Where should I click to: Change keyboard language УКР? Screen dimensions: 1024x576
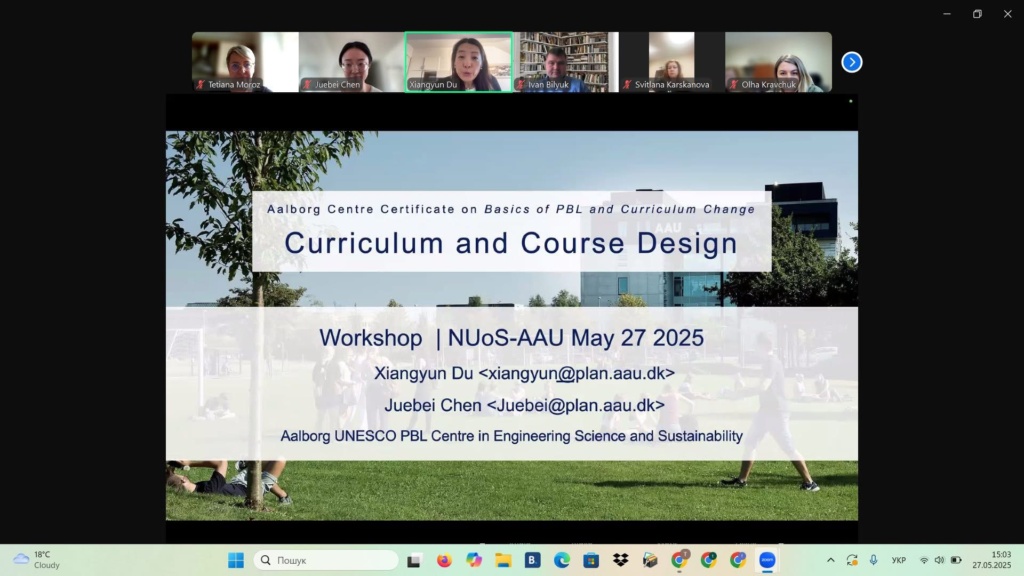899,560
